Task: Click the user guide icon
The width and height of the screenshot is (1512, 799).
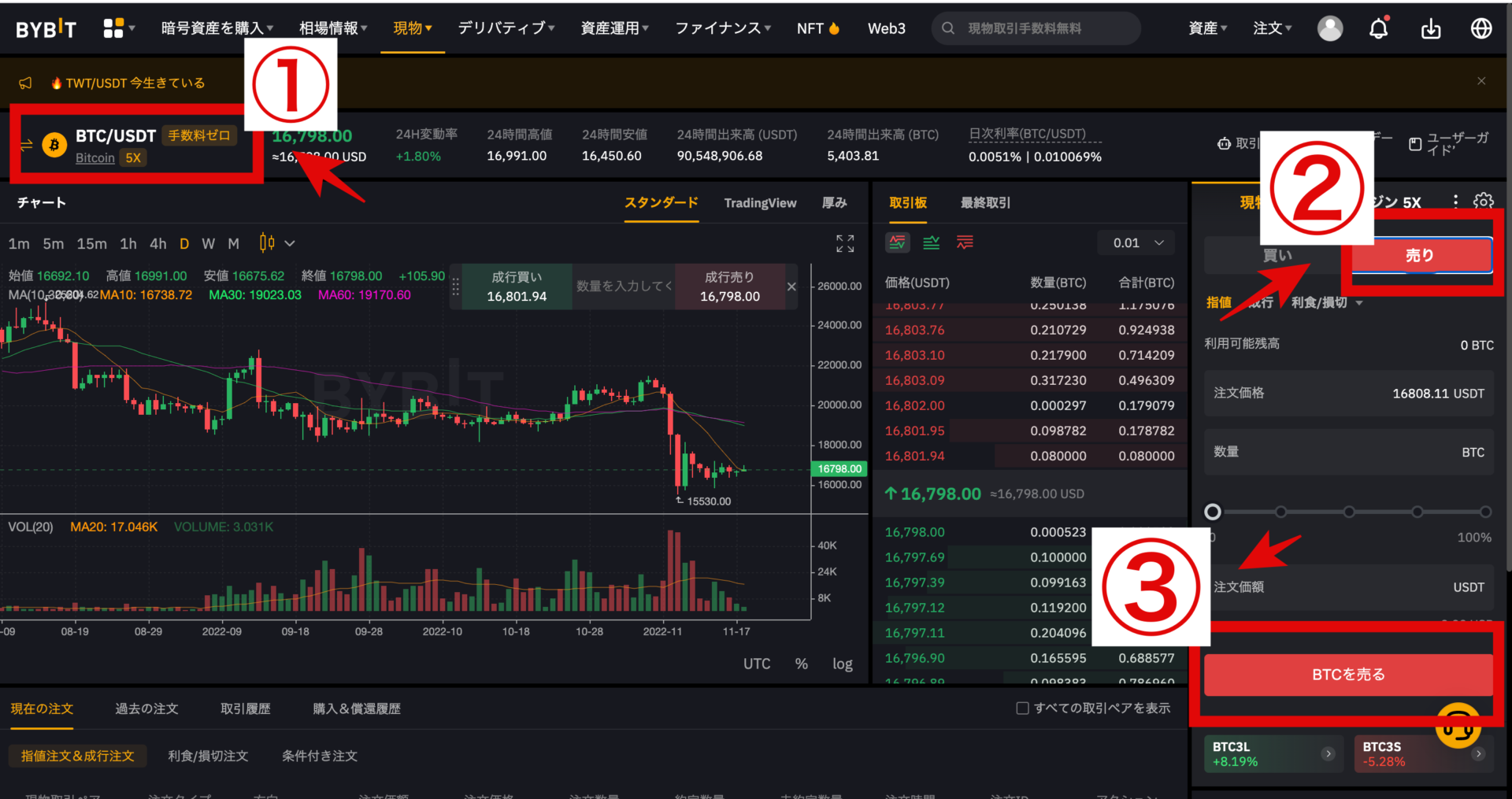Action: coord(1415,144)
